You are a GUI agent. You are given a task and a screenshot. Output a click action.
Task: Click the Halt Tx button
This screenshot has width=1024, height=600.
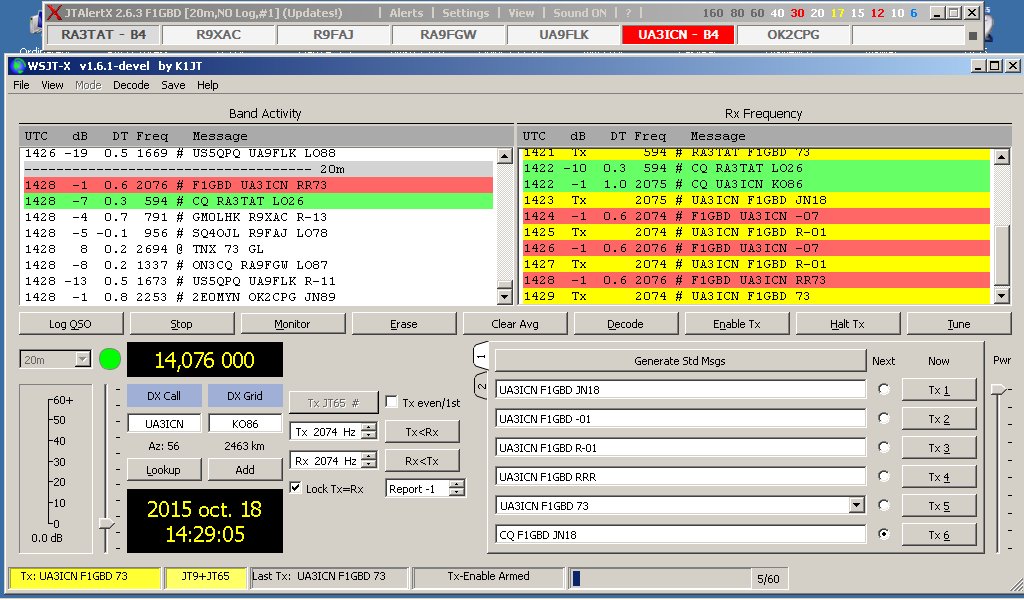847,324
